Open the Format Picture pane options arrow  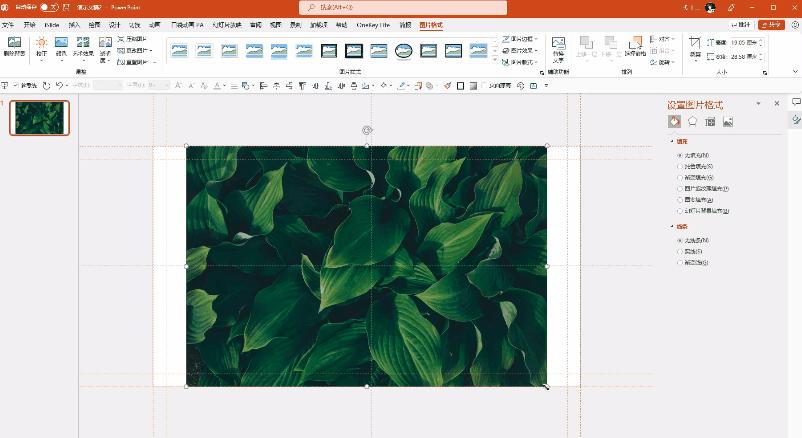(x=759, y=104)
